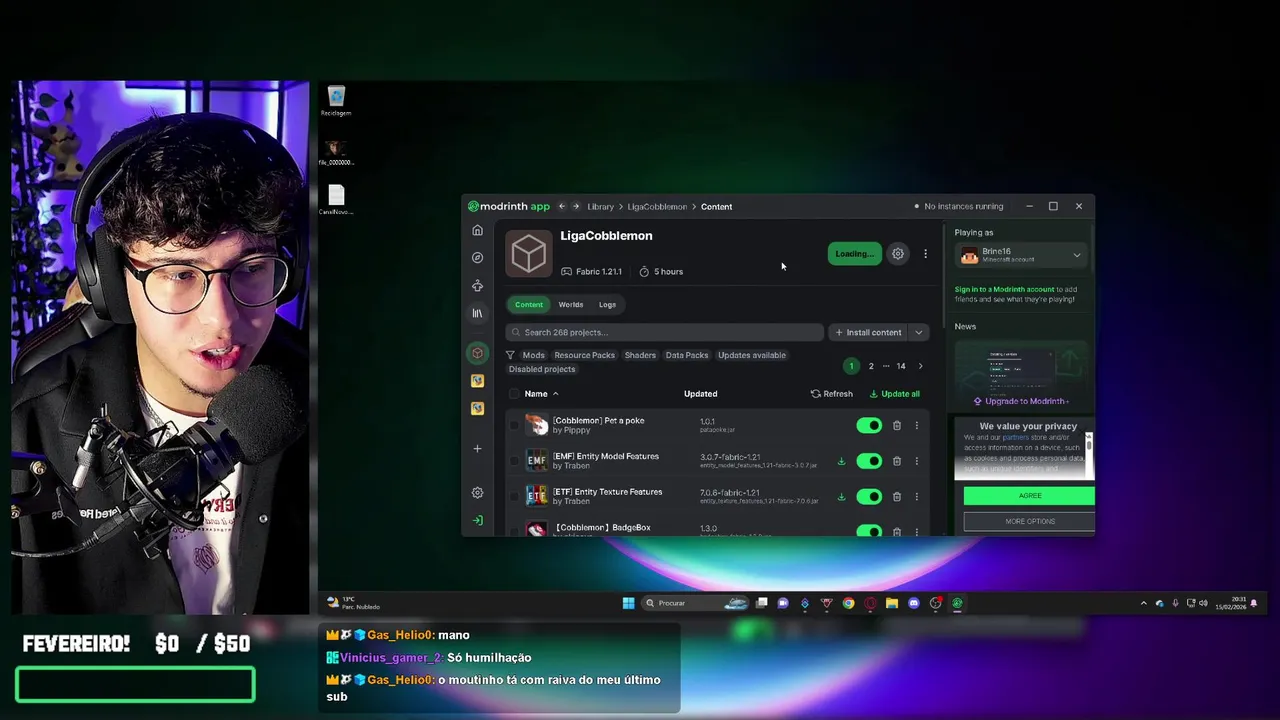Navigate back with the left arrow
This screenshot has height=720, width=1280.
click(x=562, y=207)
